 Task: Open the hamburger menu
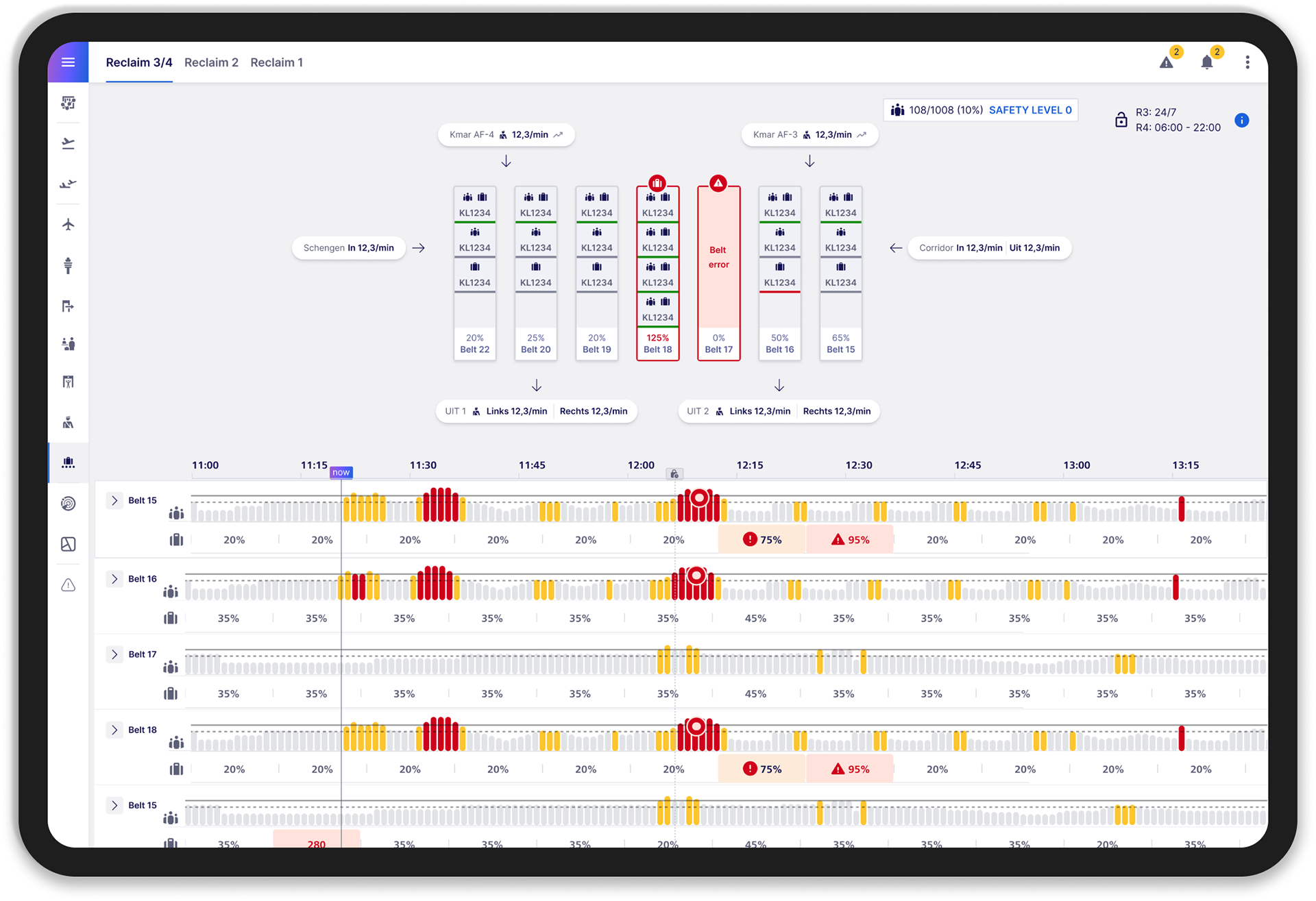[68, 62]
